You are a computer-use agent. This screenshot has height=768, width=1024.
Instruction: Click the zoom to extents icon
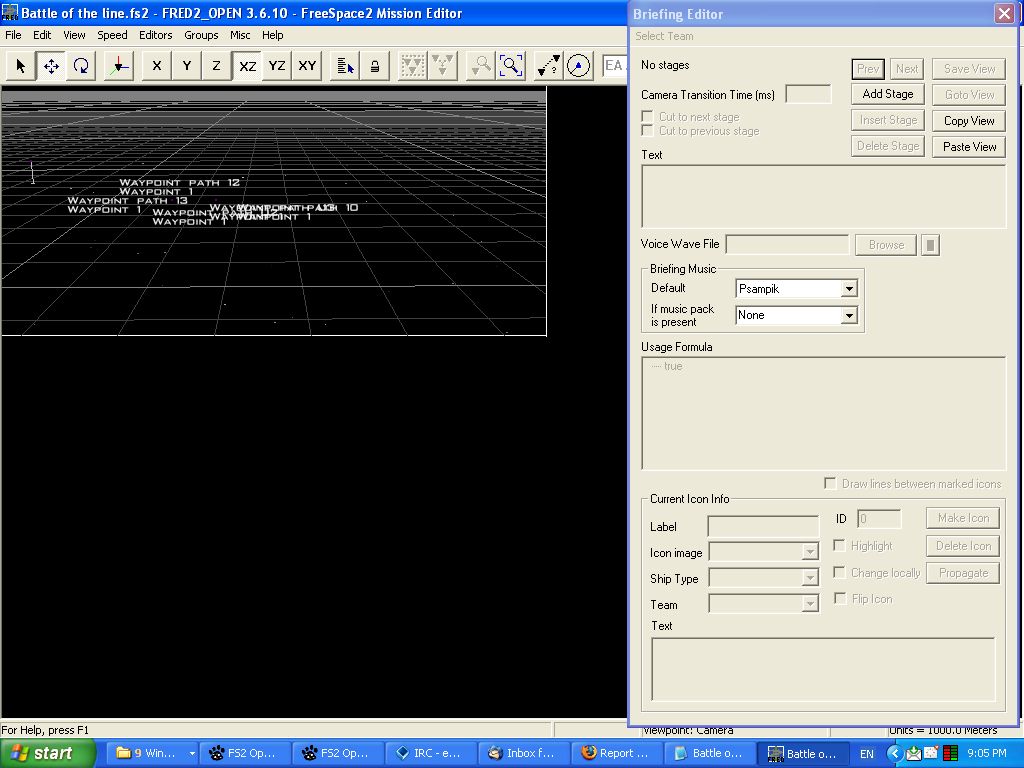tap(511, 66)
